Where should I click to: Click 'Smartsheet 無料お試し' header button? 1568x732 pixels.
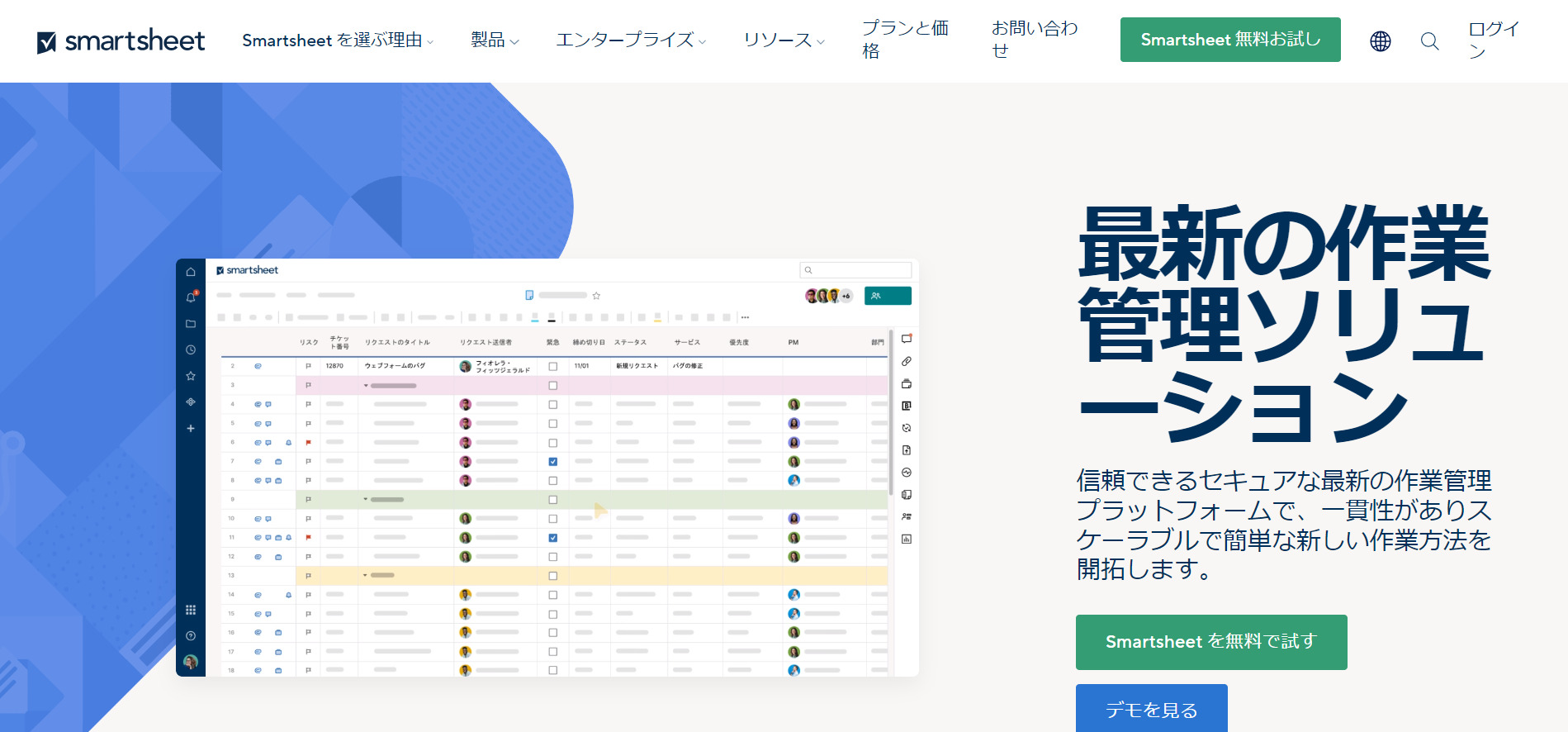coord(1230,40)
